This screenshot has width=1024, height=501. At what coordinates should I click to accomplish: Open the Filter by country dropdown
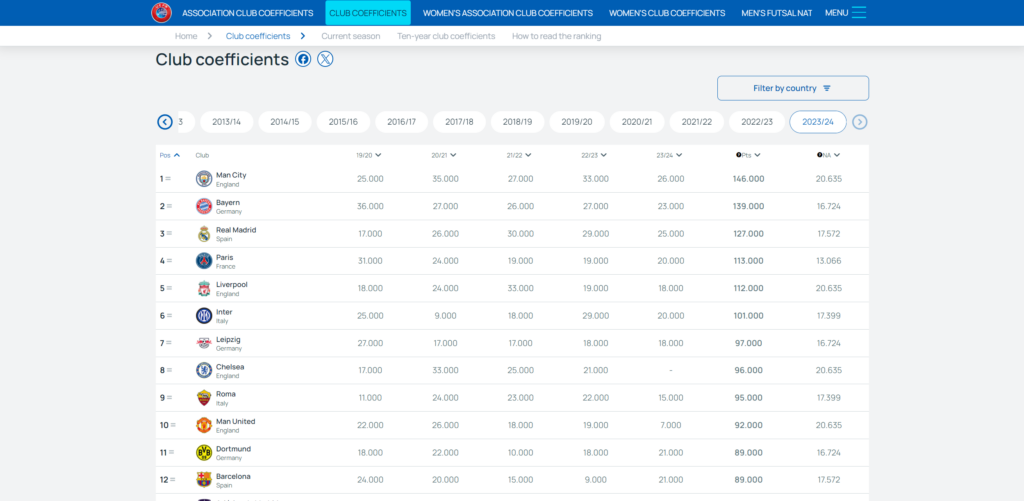pos(792,88)
